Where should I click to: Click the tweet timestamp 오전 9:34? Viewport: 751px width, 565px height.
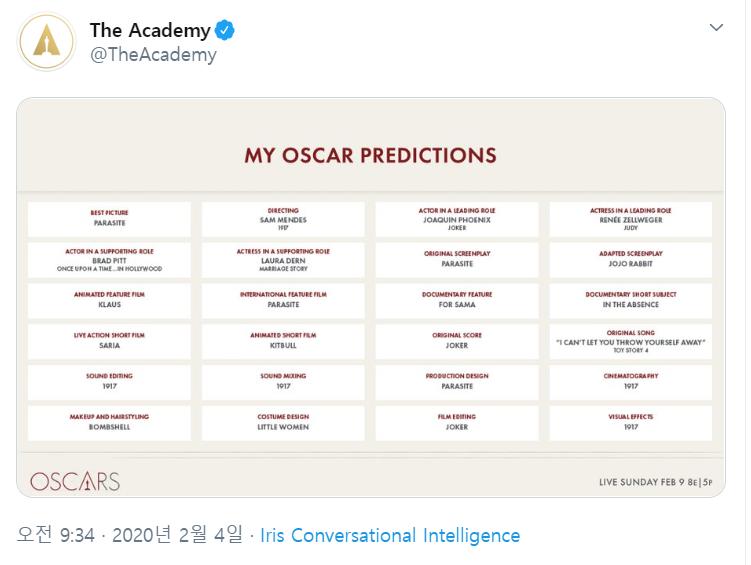point(56,535)
